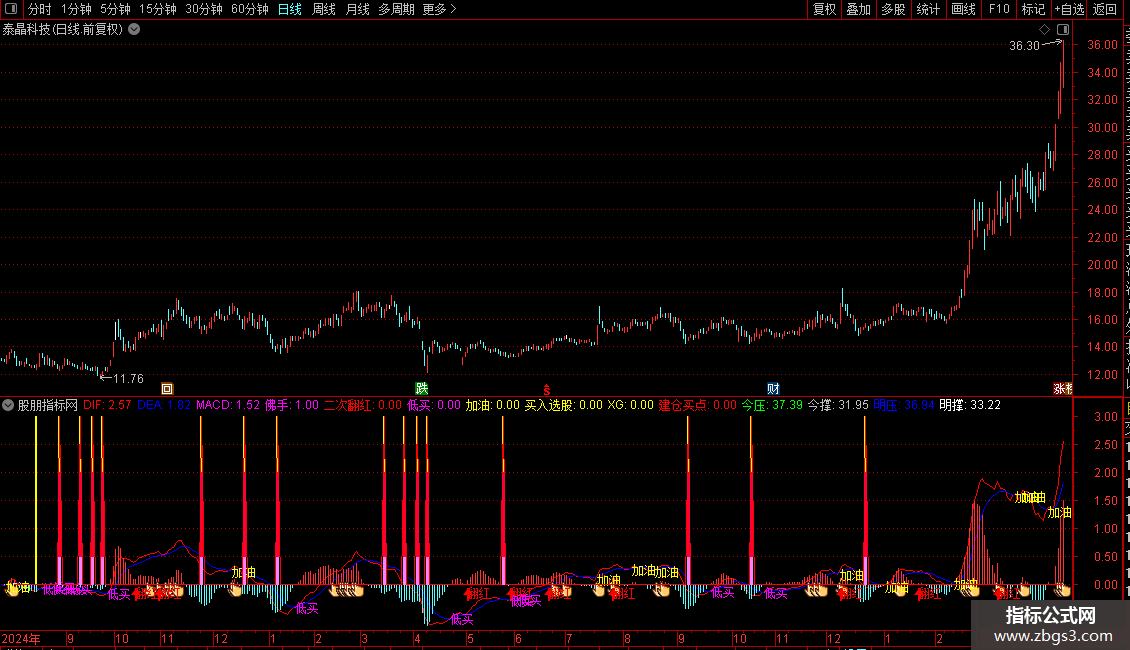Viewport: 1130px width, 650px height.
Task: Click the 佛手: 1.00 value
Action: [x=292, y=405]
